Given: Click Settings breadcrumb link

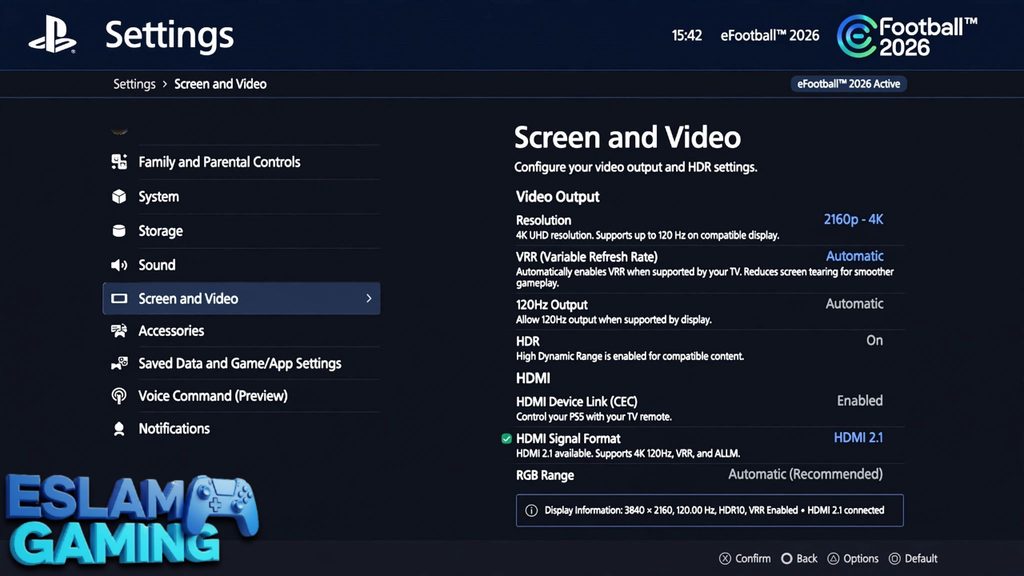Looking at the screenshot, I should pyautogui.click(x=134, y=84).
